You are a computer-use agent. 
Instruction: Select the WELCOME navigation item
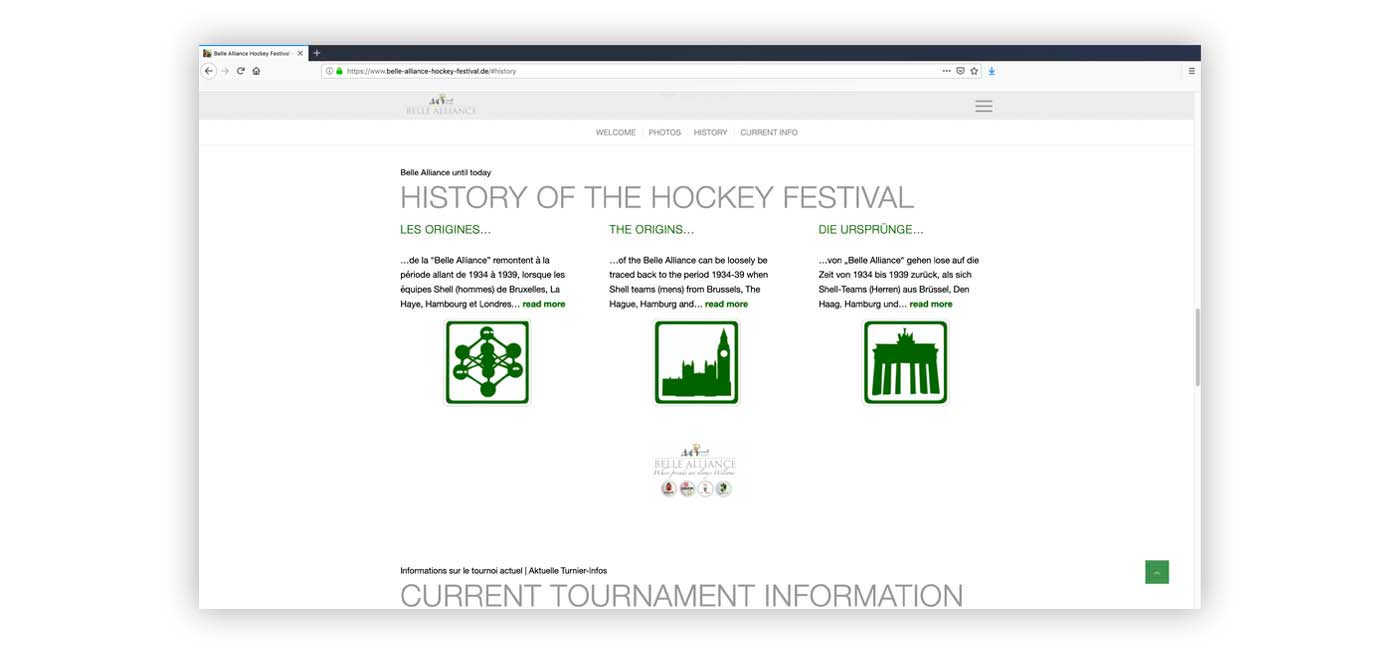(x=615, y=132)
